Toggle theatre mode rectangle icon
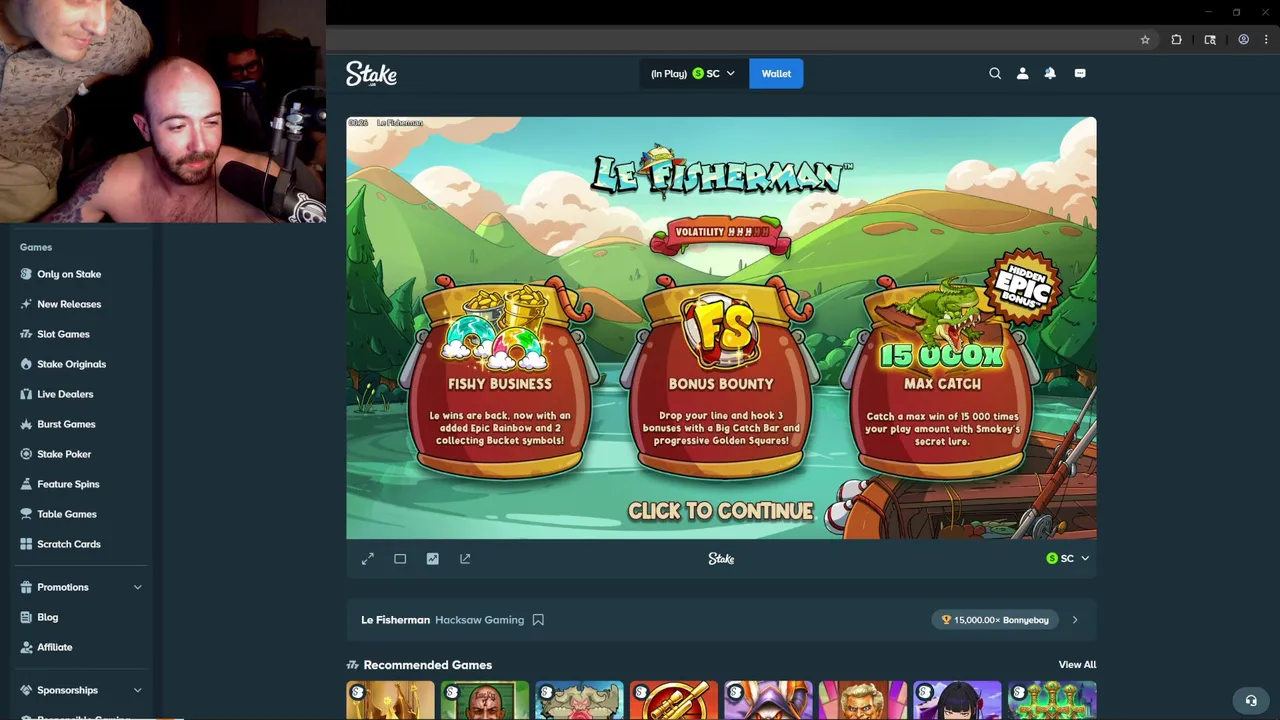 400,559
